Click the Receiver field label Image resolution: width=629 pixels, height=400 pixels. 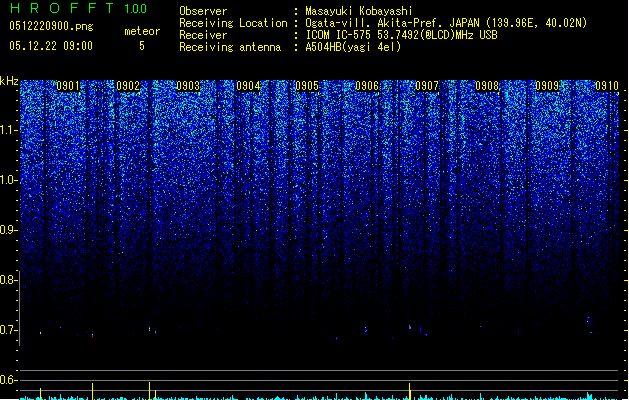[203, 35]
